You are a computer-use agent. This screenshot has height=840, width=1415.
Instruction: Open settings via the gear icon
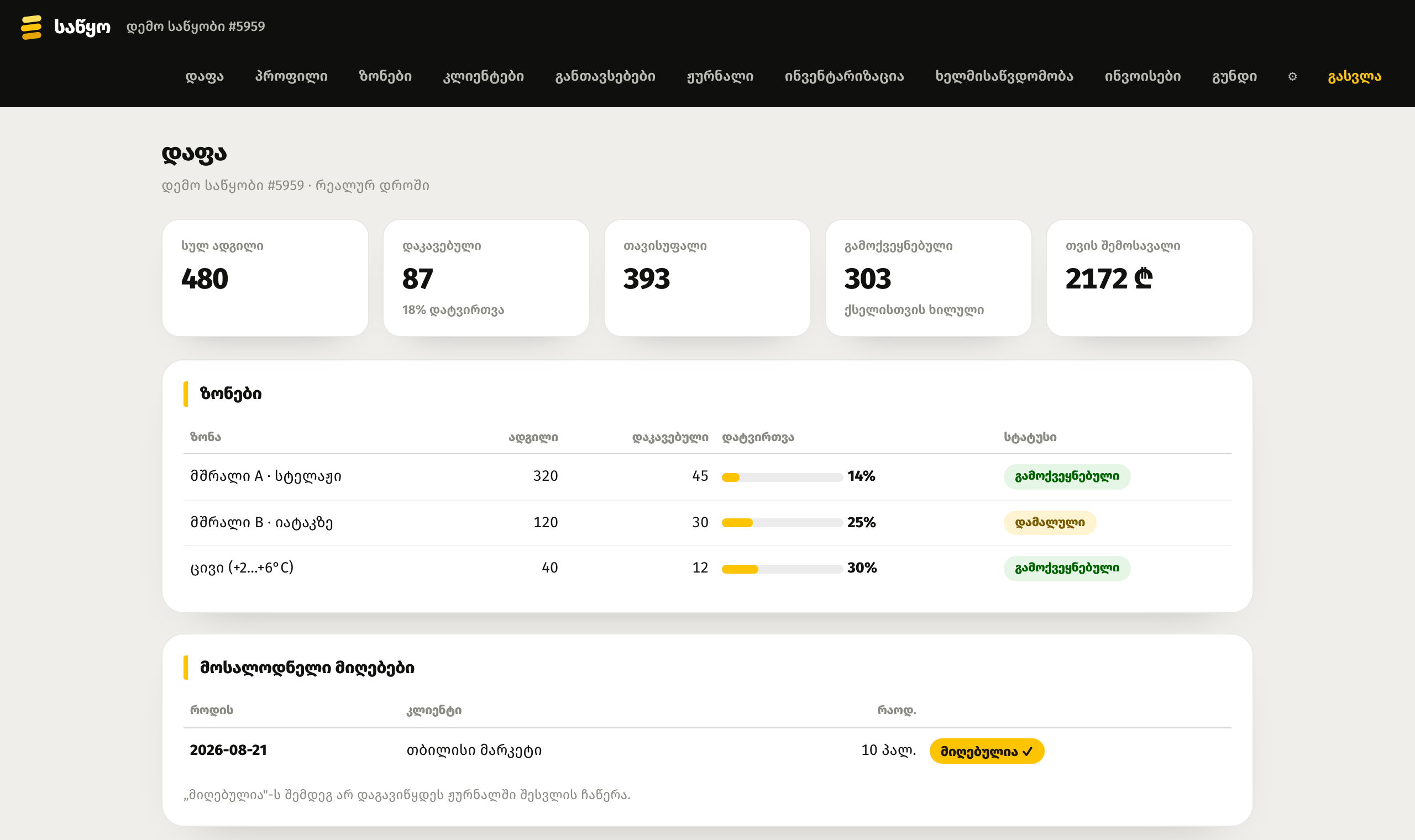1292,76
